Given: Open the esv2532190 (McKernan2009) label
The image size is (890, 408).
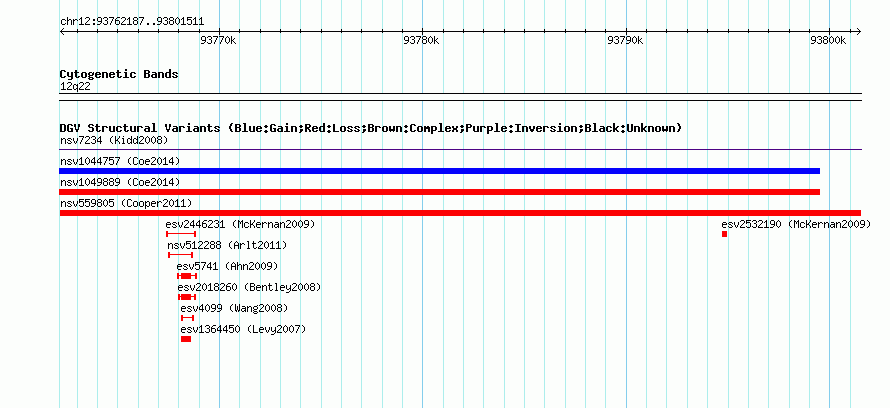Looking at the screenshot, I should pos(796,224).
